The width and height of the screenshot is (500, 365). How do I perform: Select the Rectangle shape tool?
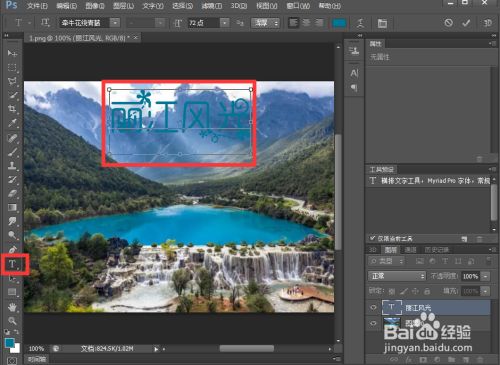[12, 292]
